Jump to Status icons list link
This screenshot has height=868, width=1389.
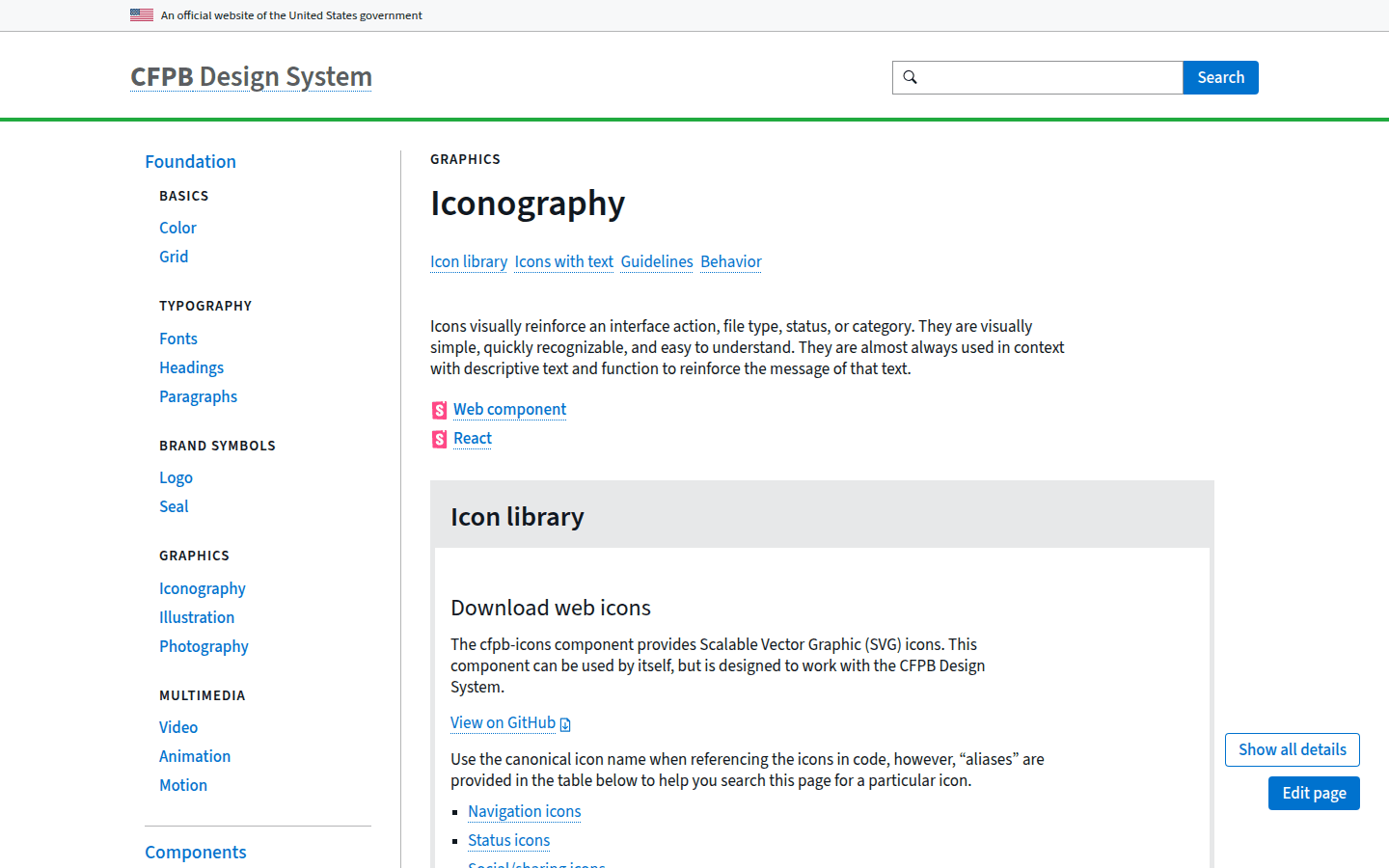pyautogui.click(x=509, y=840)
